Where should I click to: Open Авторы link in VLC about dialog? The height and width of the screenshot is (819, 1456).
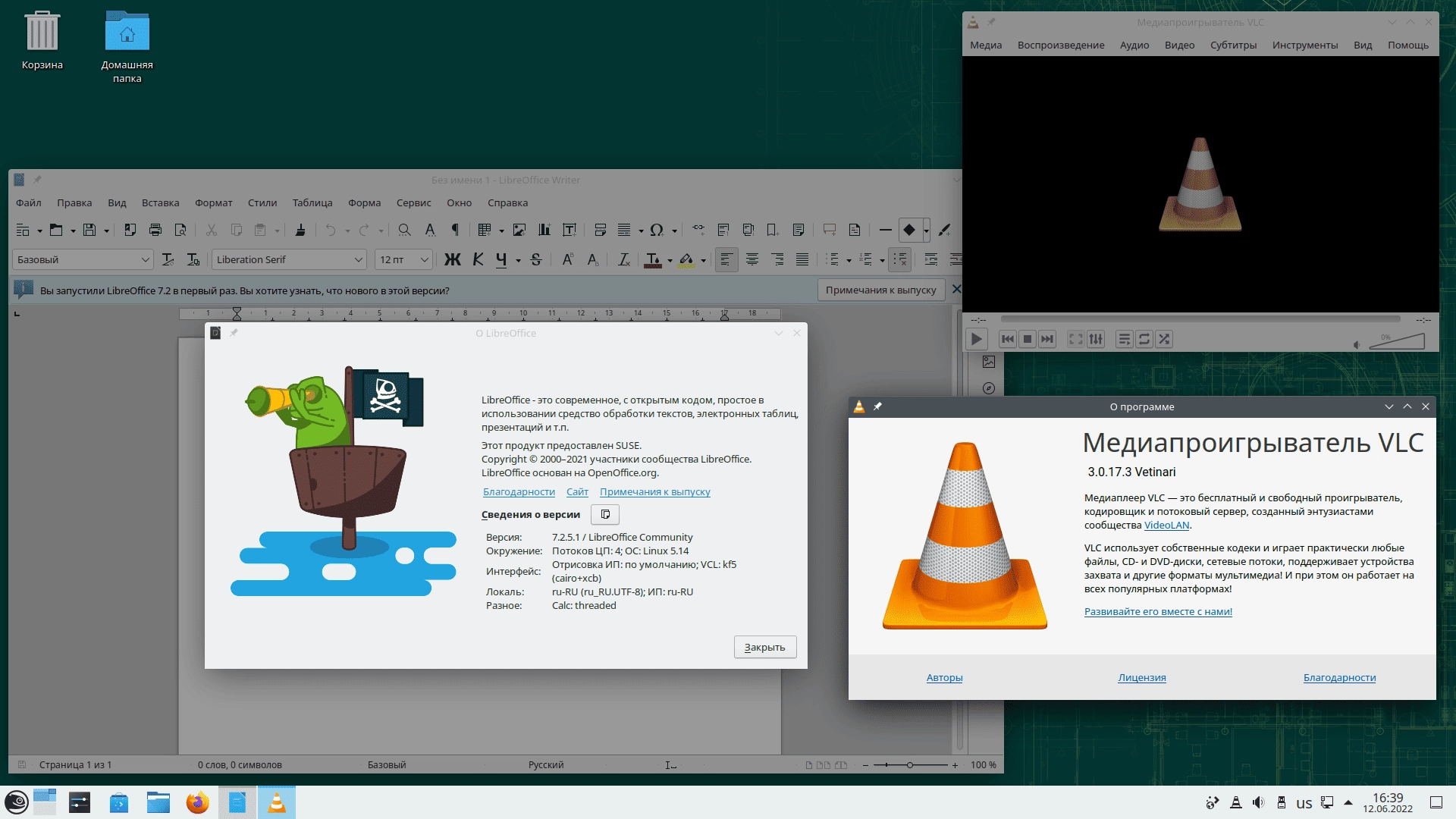pyautogui.click(x=944, y=677)
